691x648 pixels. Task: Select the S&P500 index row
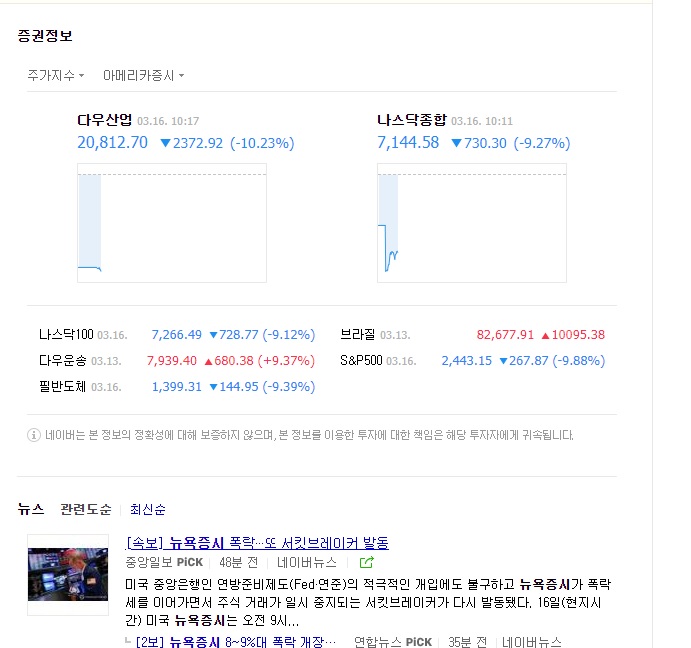tap(472, 361)
